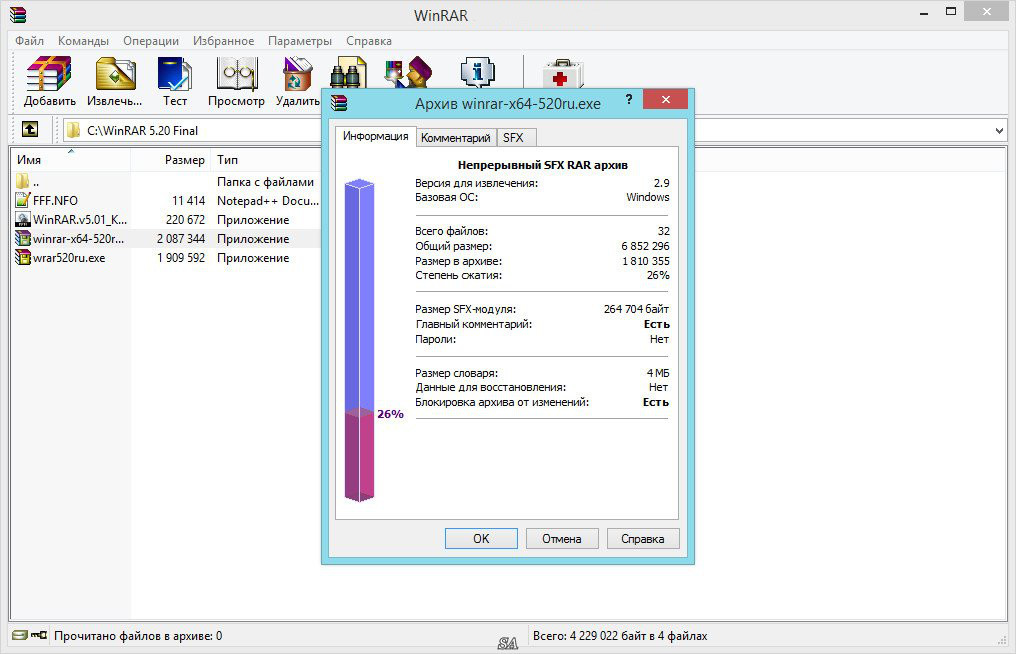This screenshot has height=654, width=1016.
Task: Open the Команды menu
Action: [83, 41]
